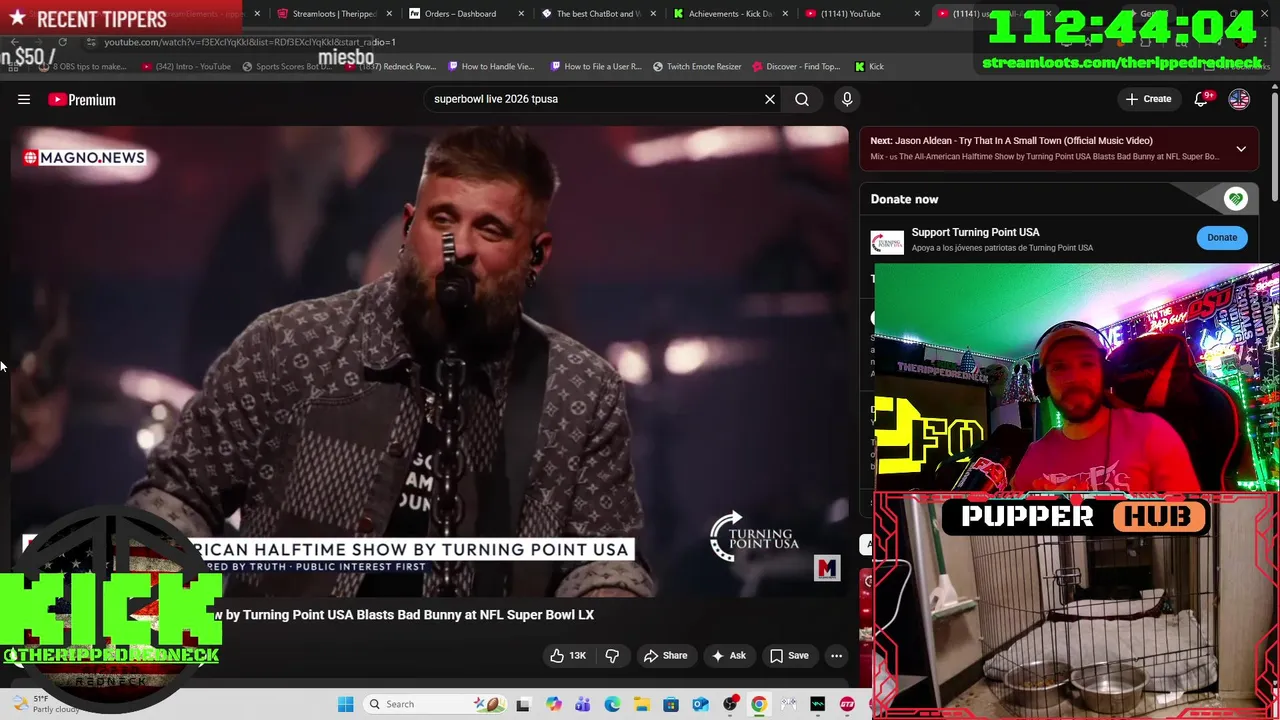Open Microsoft Teams taskbar icon
This screenshot has height=720, width=1280.
coord(583,704)
